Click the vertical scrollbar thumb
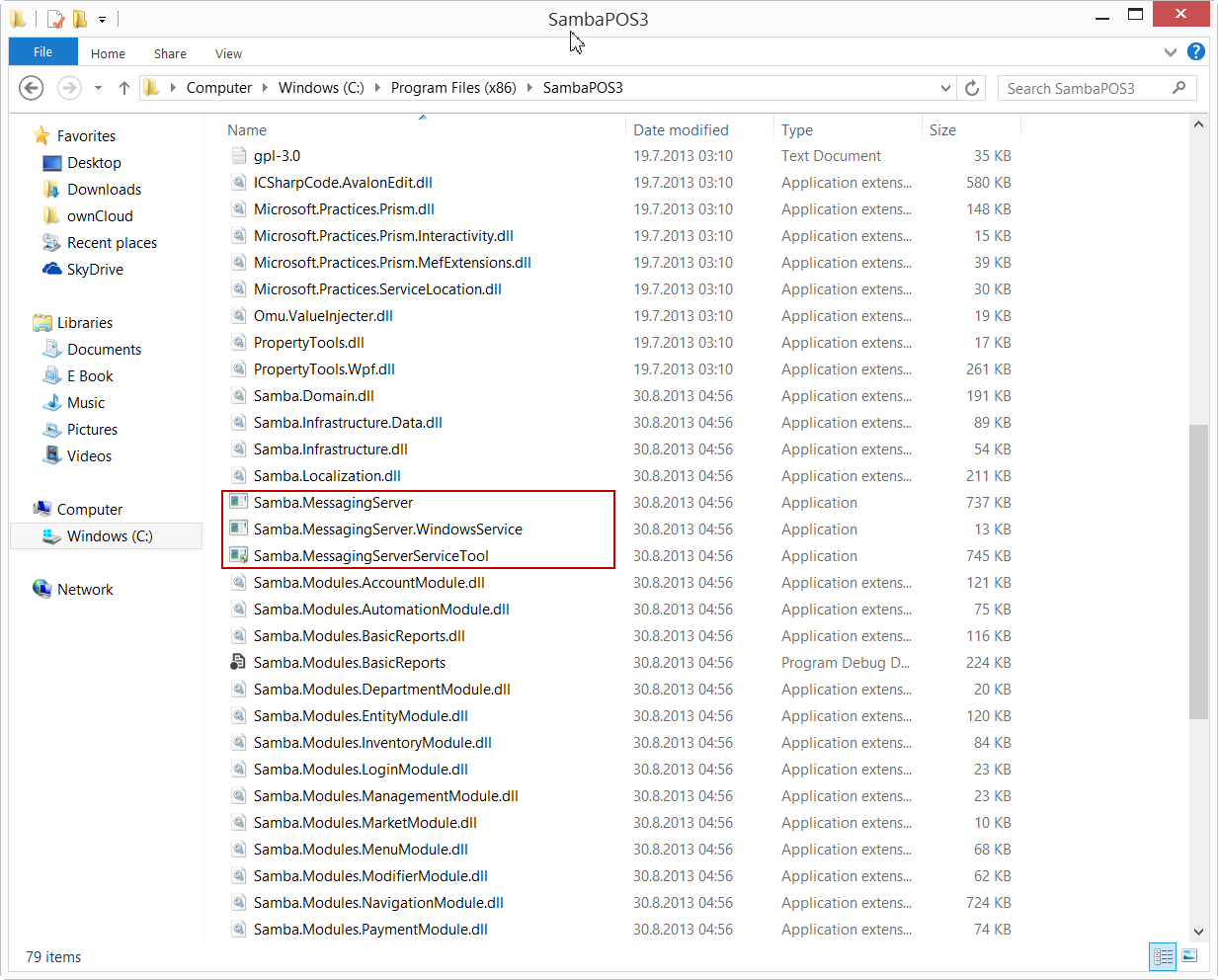 (x=1198, y=571)
